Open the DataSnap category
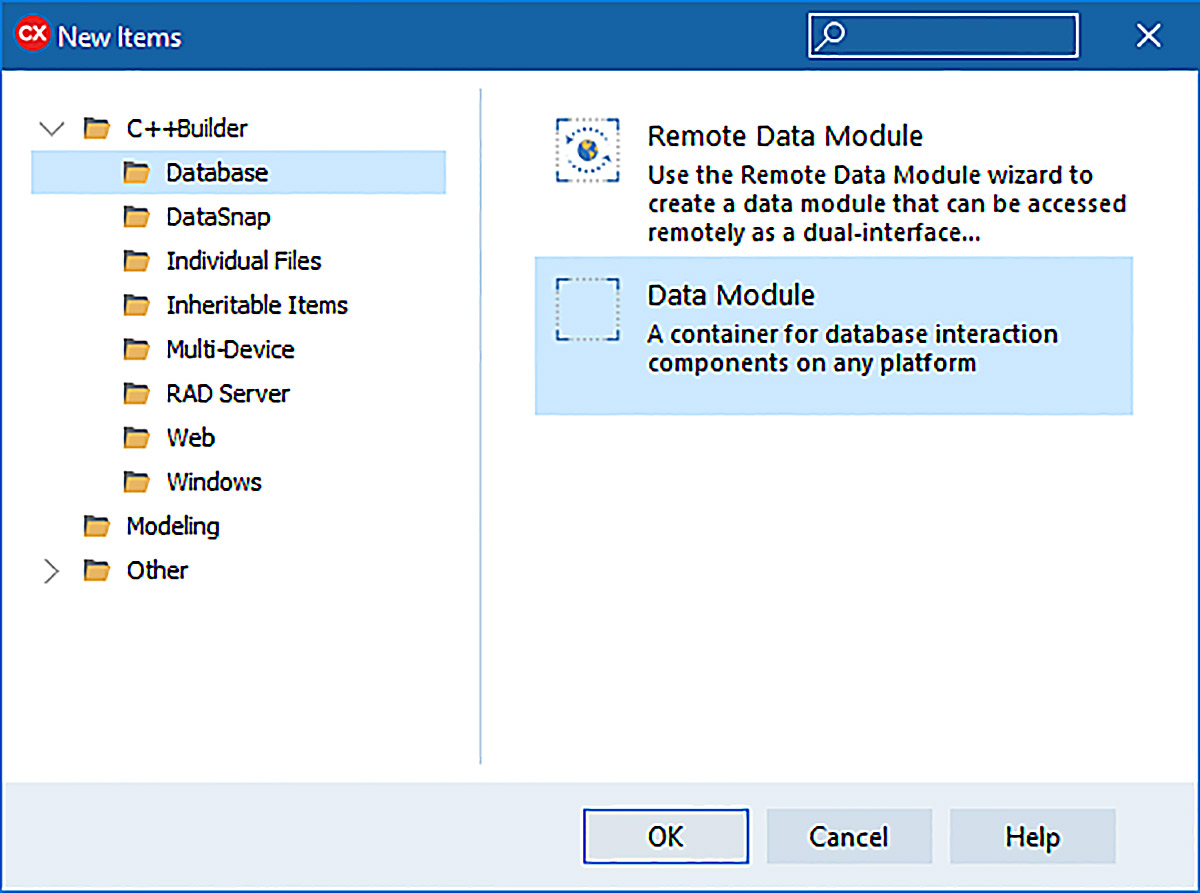This screenshot has height=893, width=1200. tap(218, 217)
